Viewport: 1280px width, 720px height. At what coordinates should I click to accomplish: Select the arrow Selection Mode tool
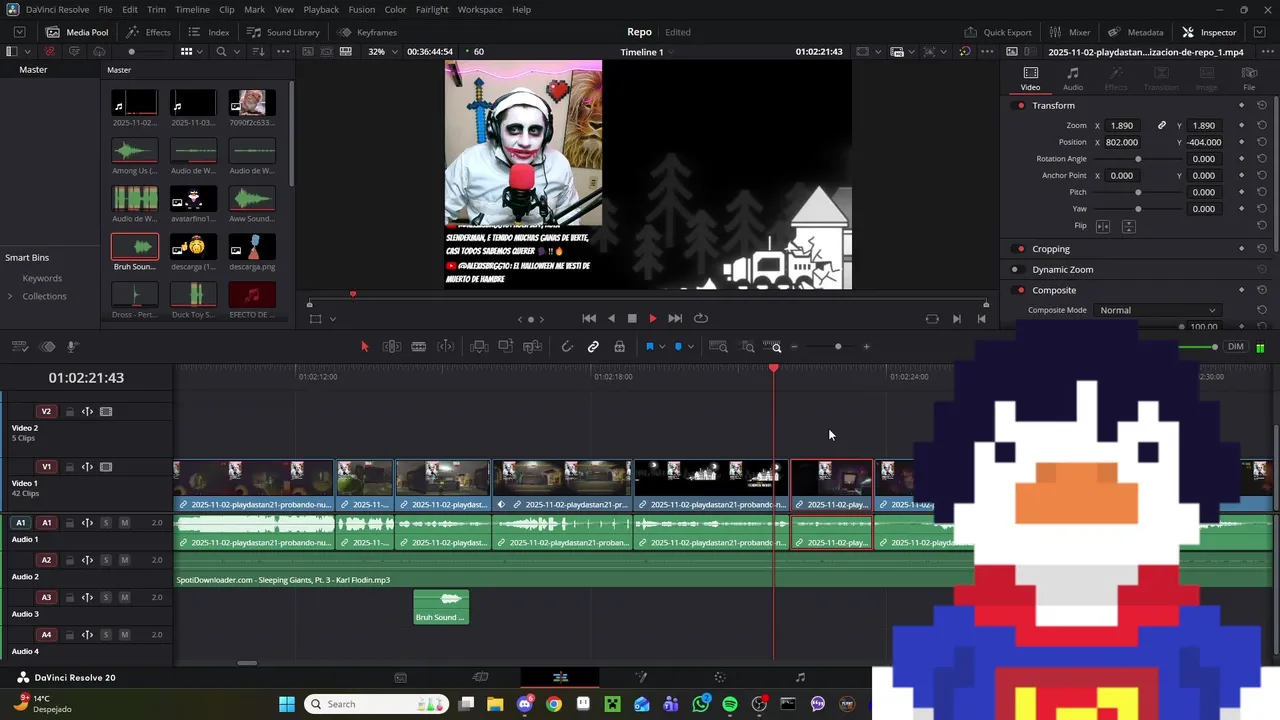tap(364, 347)
